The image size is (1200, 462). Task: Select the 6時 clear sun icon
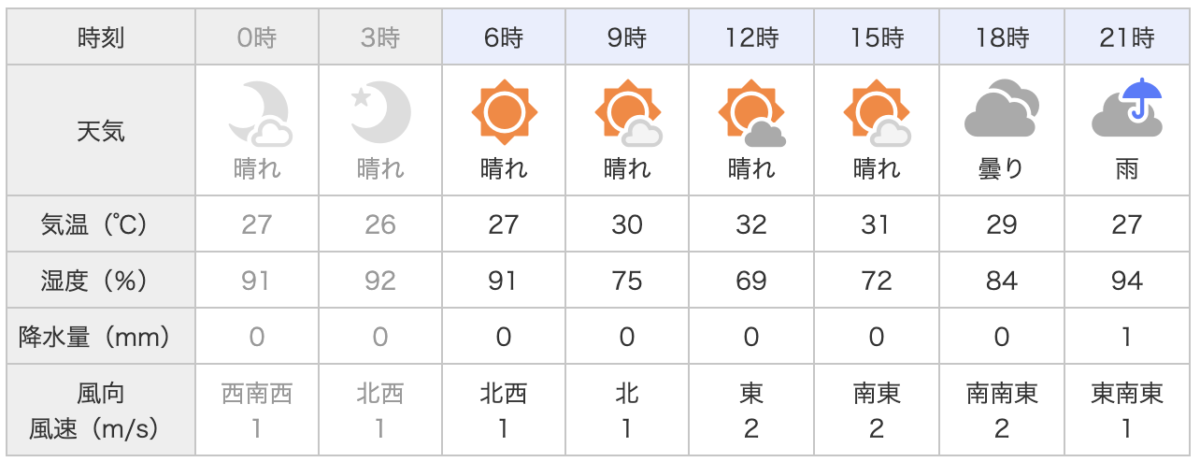(503, 110)
